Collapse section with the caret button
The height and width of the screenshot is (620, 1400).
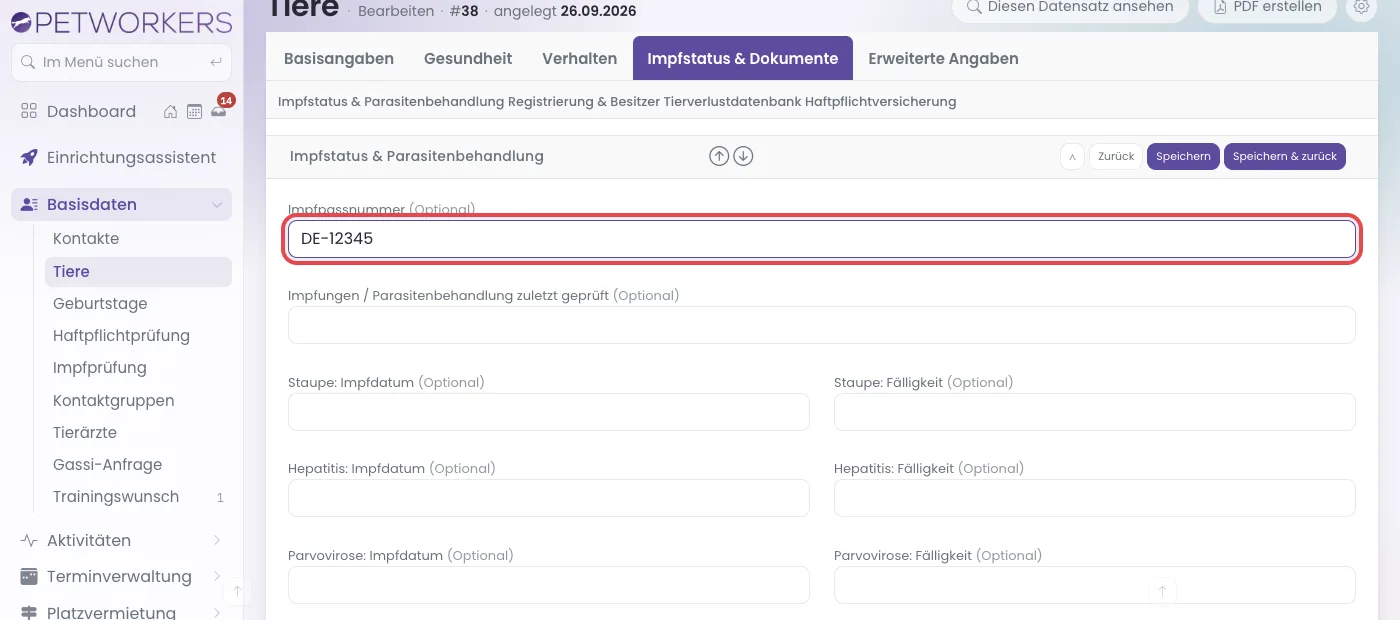pyautogui.click(x=1072, y=156)
